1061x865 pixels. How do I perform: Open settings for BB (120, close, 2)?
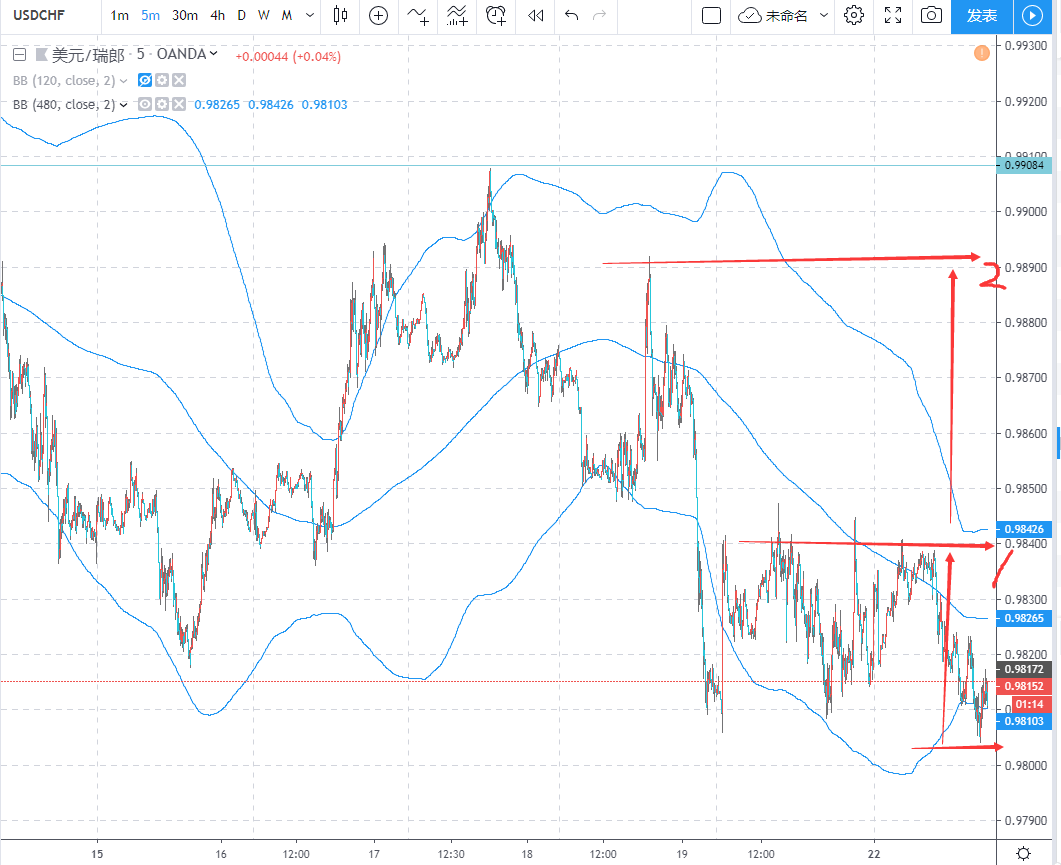pos(162,81)
